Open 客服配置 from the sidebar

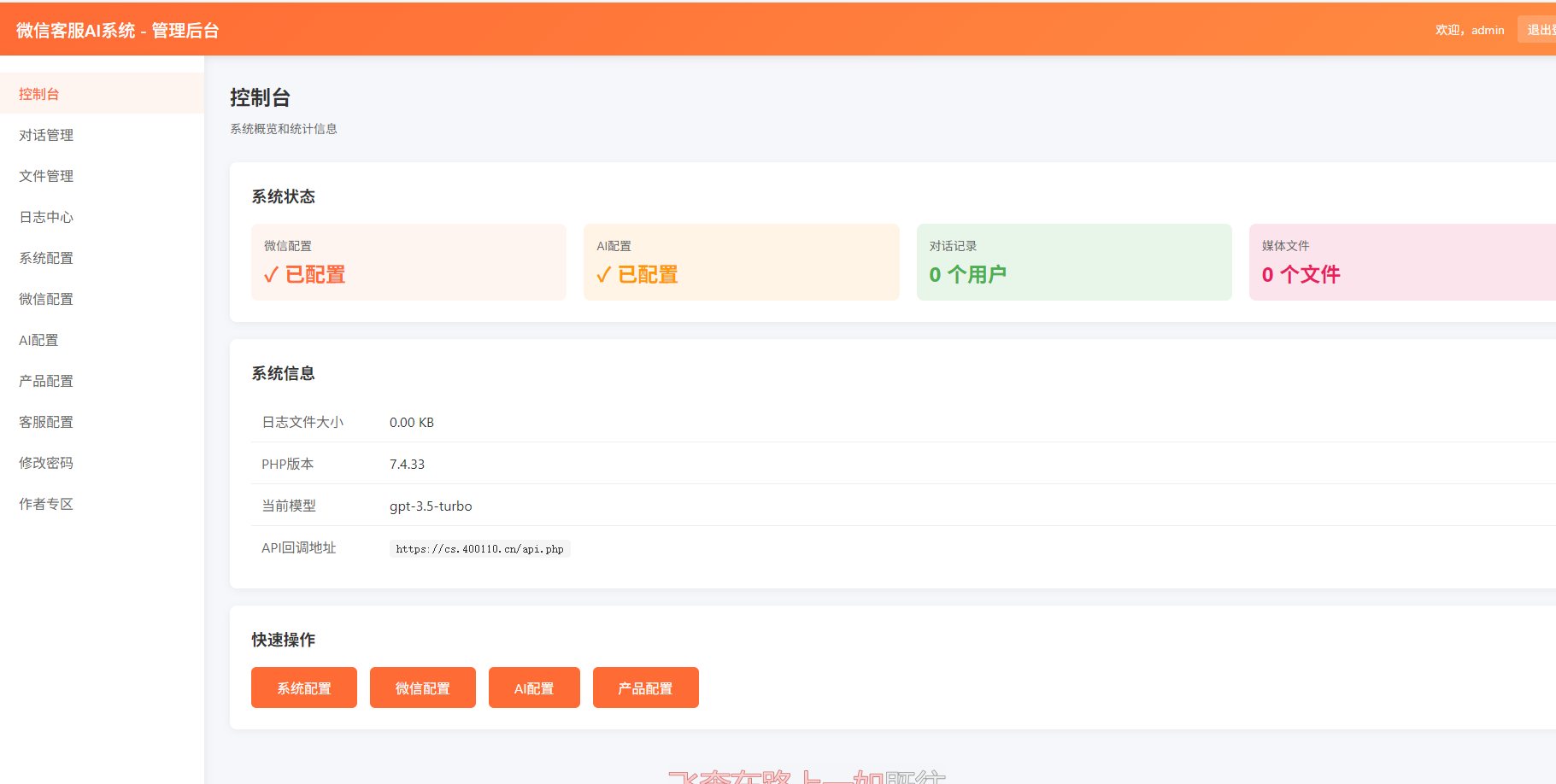[45, 422]
